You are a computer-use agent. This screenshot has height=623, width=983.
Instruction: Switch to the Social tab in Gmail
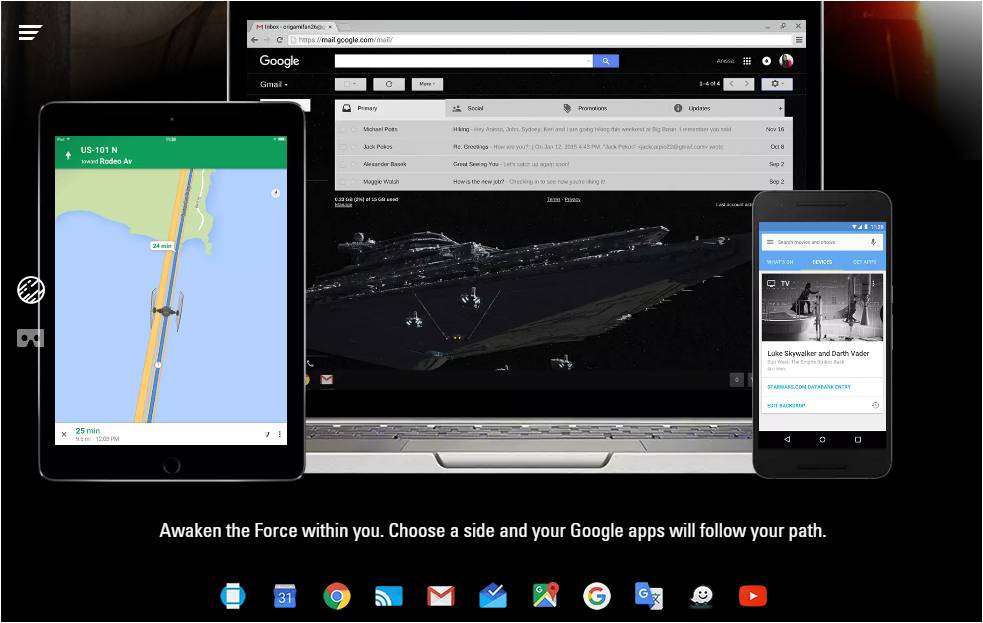[x=500, y=108]
